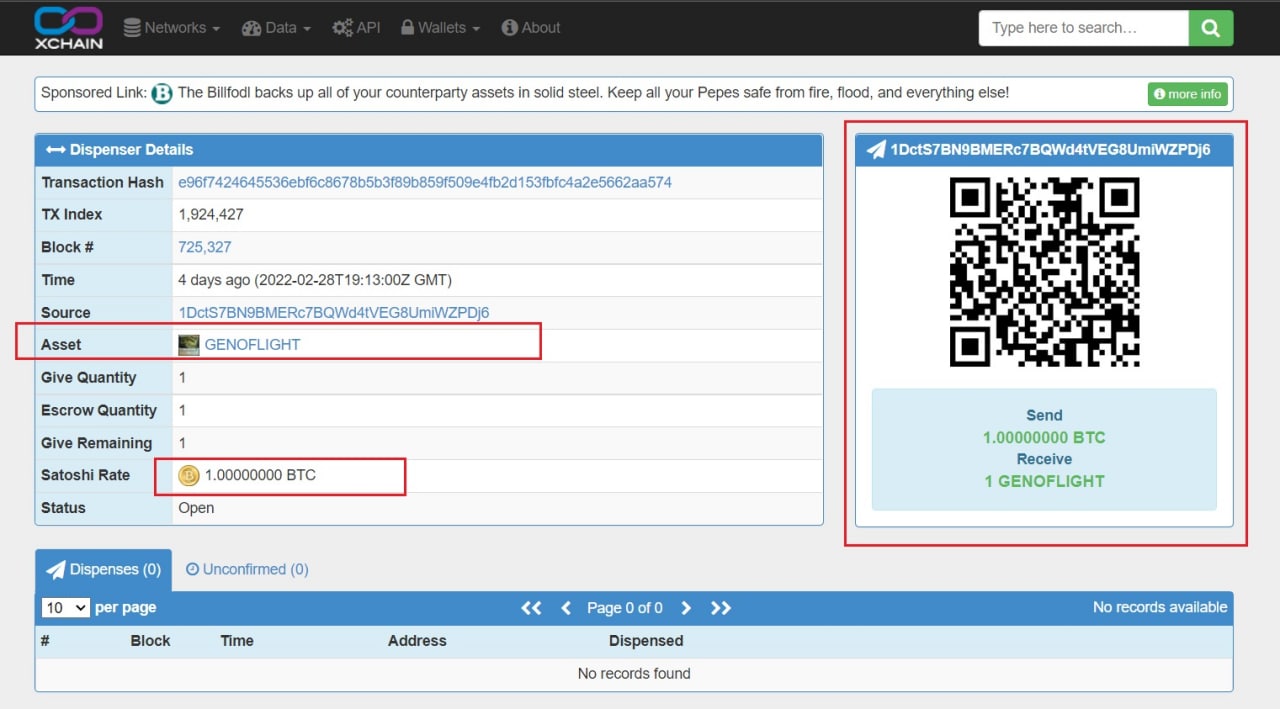This screenshot has height=709, width=1280.
Task: Go to the next page of dispenses
Action: pyautogui.click(x=686, y=608)
